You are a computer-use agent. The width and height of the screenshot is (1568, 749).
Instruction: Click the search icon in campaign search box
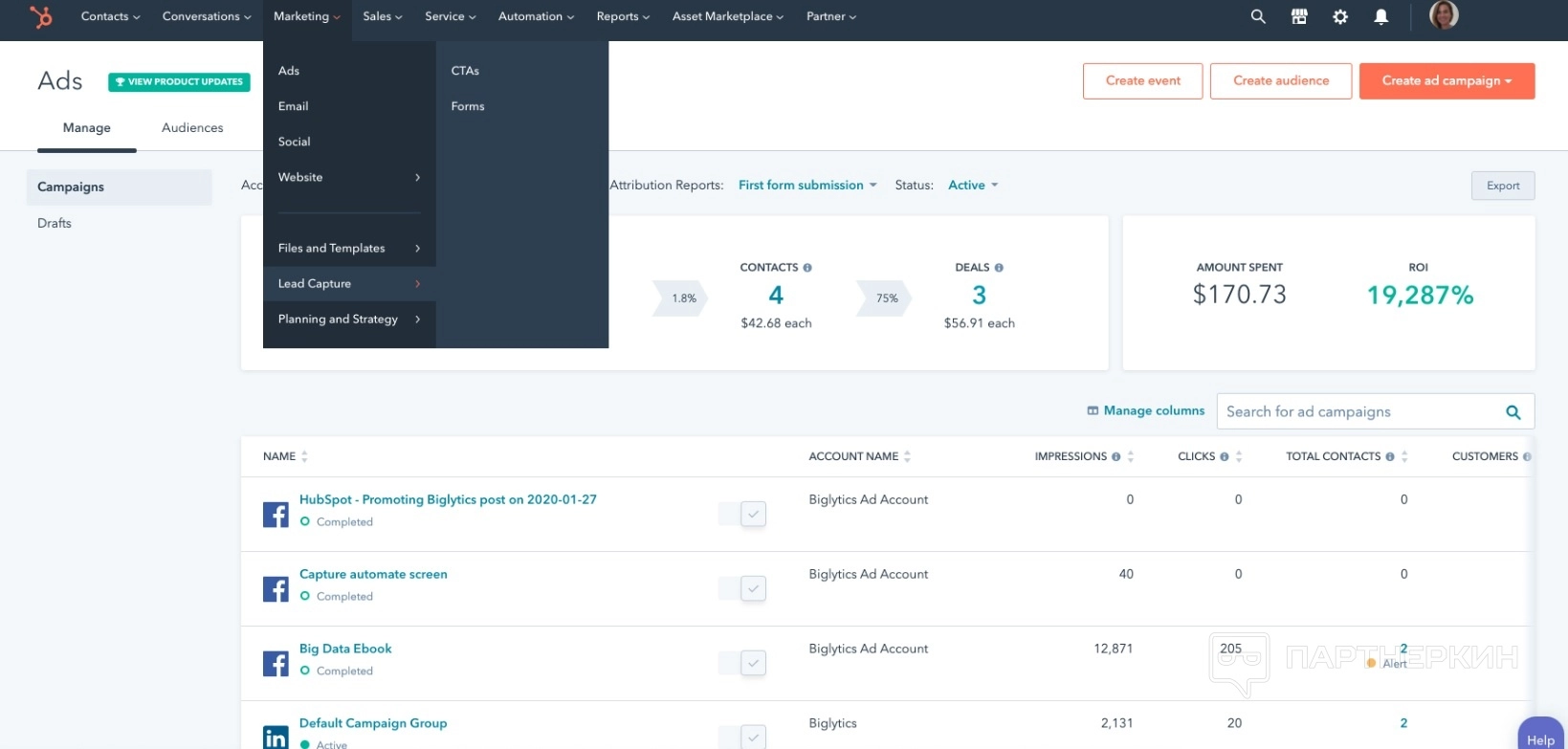point(1513,412)
